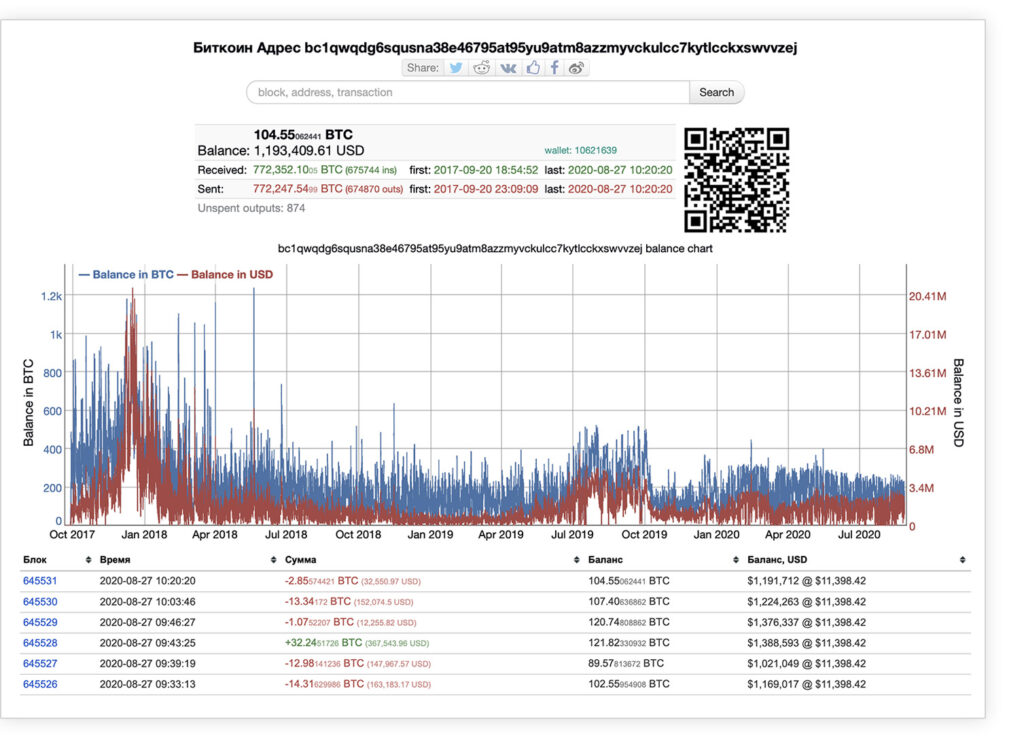Click the $1,388,593 @ $11,398.42 cell
This screenshot has width=1024, height=738.
pos(807,643)
